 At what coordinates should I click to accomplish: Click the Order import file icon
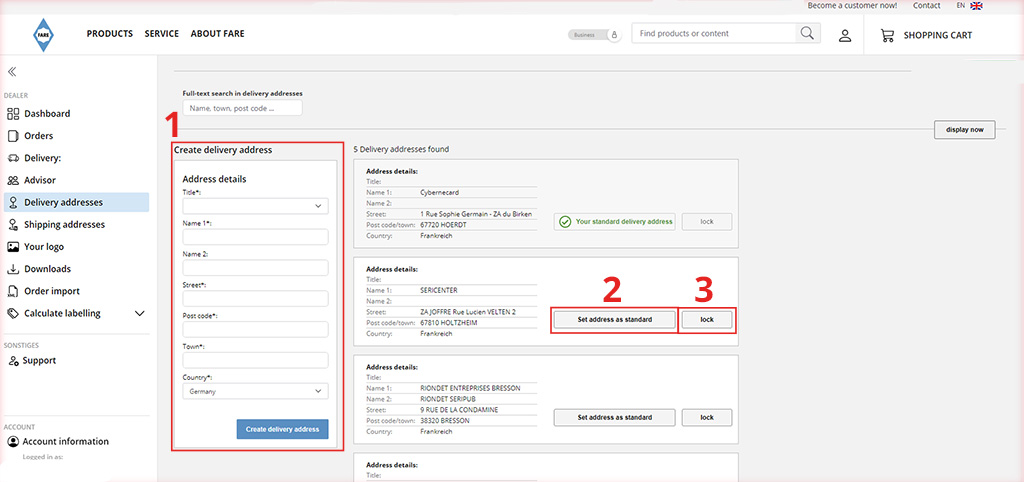click(x=13, y=291)
